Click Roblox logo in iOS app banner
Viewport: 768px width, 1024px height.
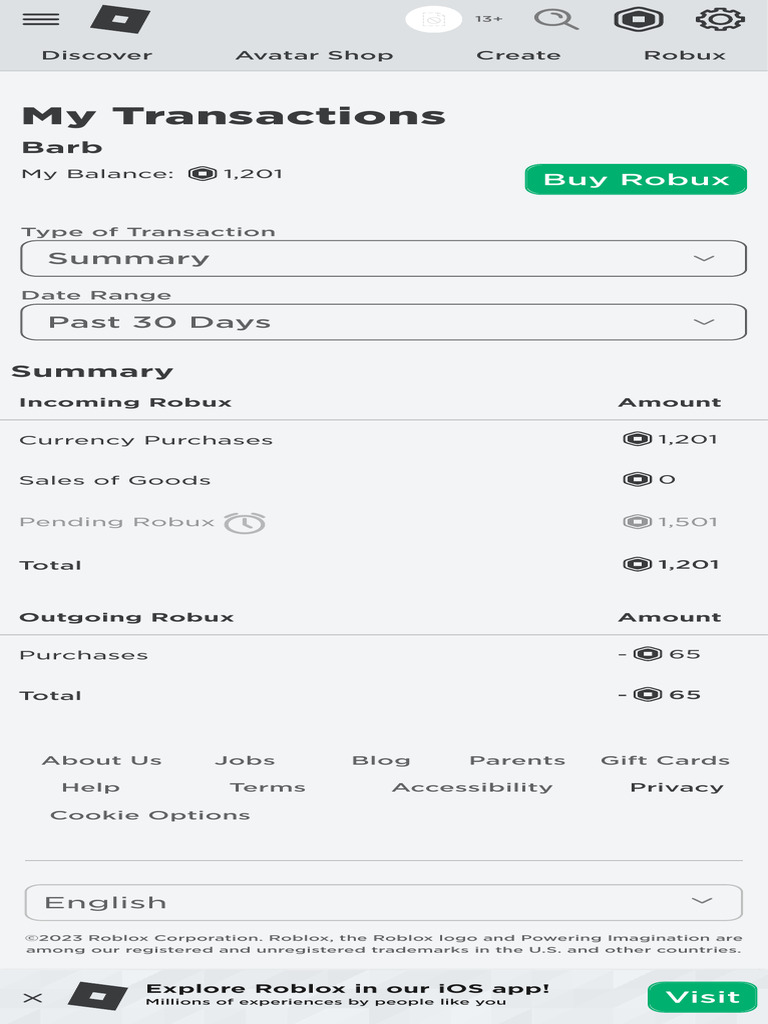coord(97,996)
